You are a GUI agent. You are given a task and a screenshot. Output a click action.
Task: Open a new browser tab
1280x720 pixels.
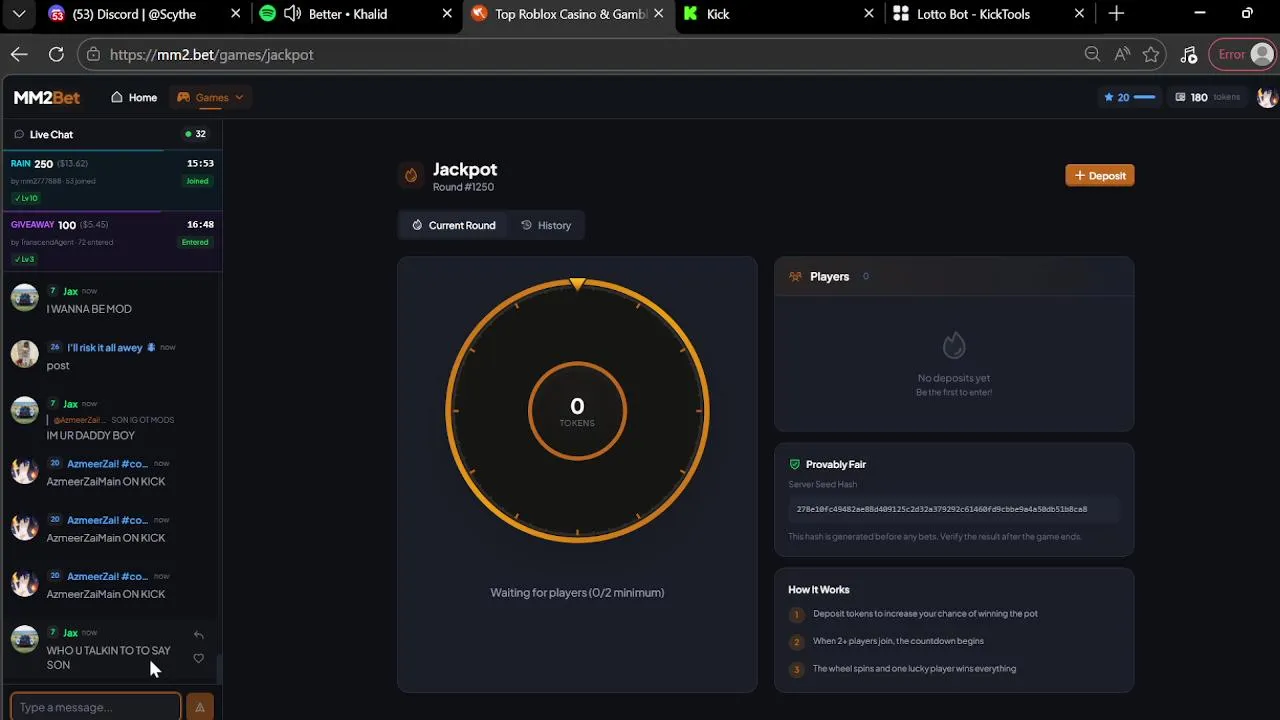(1116, 14)
